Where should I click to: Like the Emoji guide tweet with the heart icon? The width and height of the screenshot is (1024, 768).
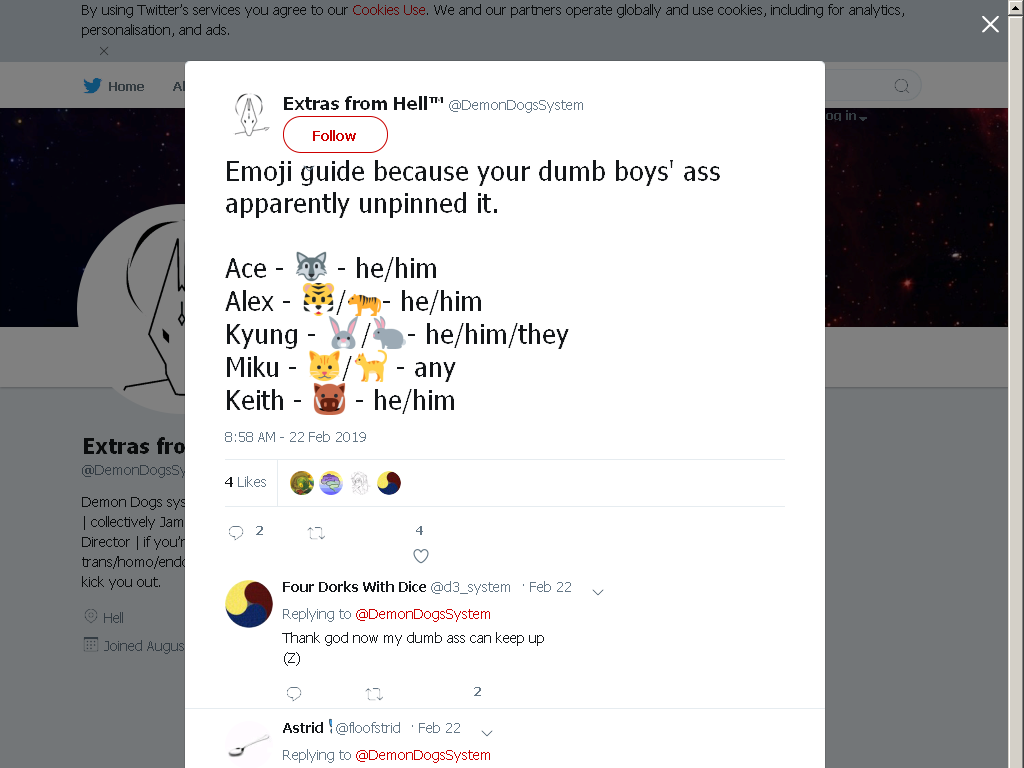point(421,556)
